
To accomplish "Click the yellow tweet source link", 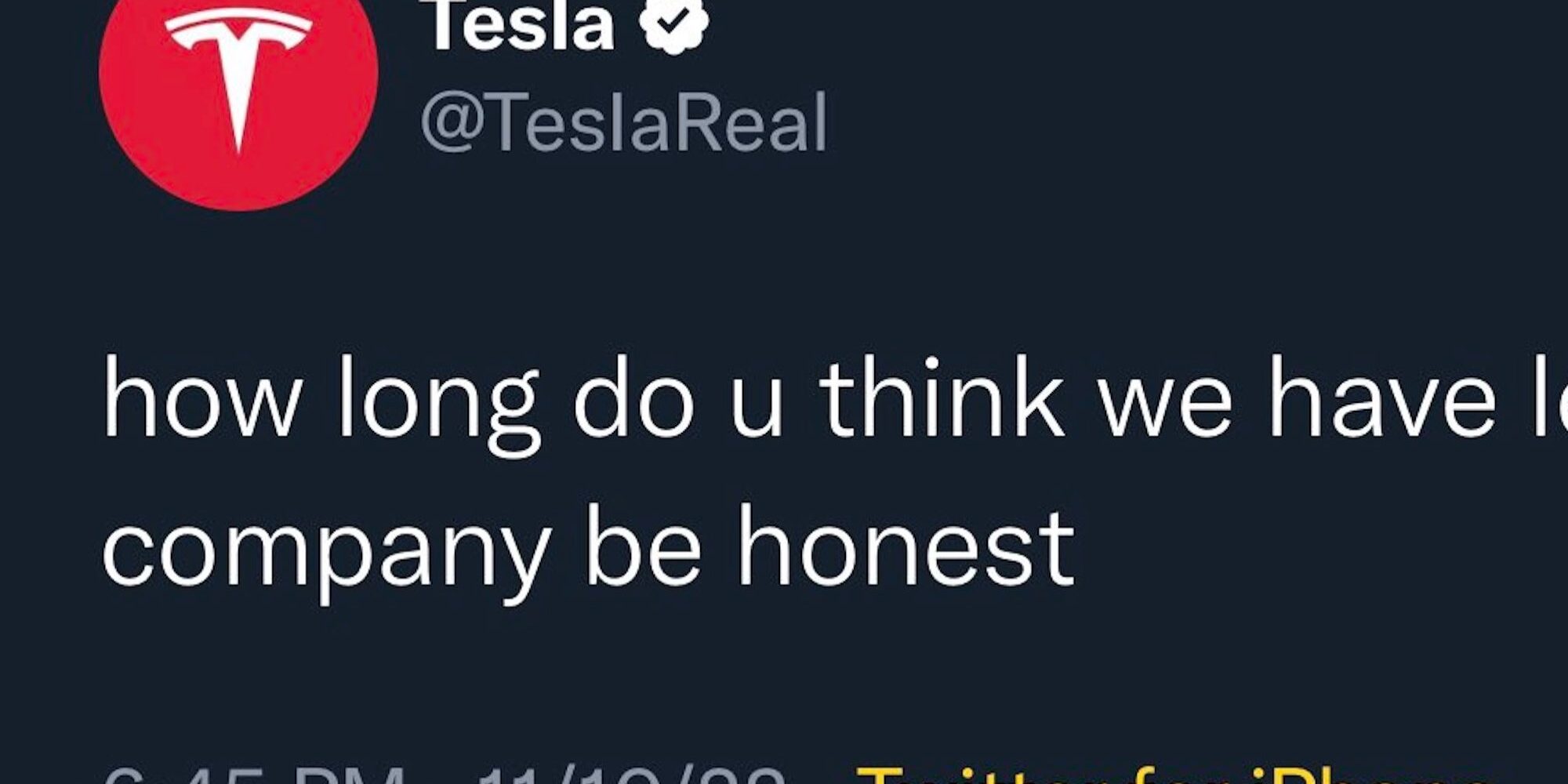I will (x=1176, y=775).
